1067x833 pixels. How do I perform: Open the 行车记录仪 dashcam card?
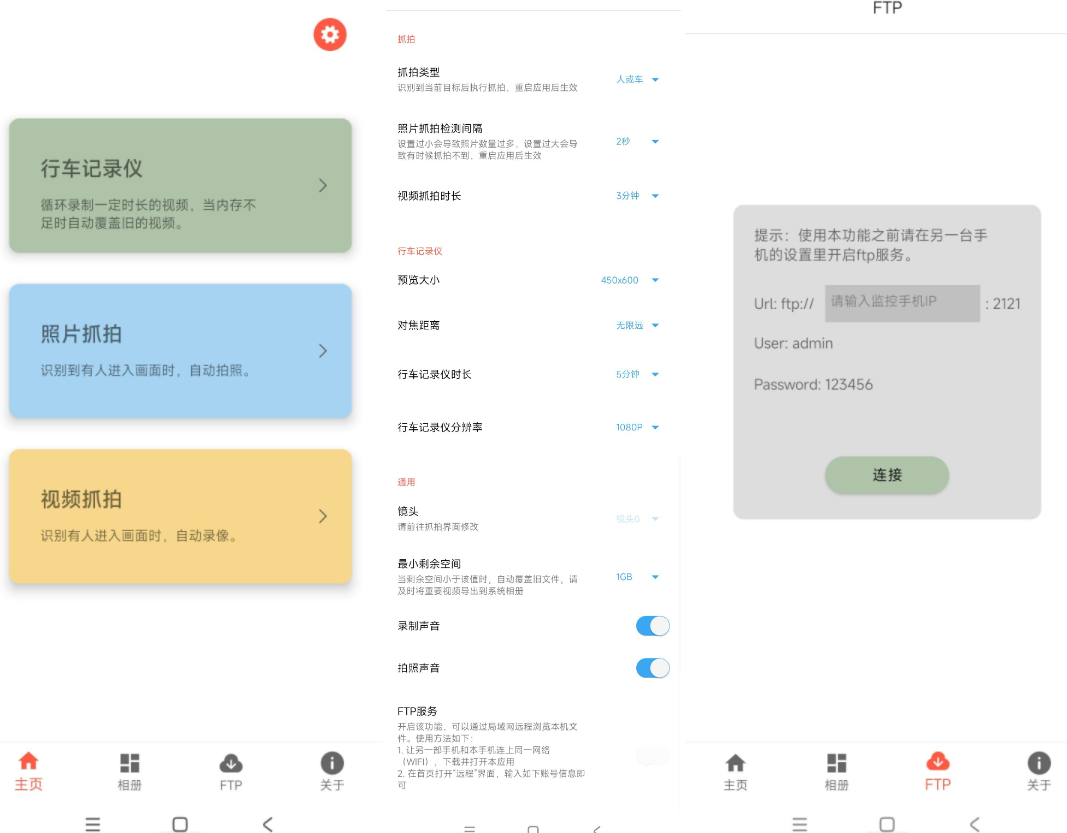click(180, 185)
